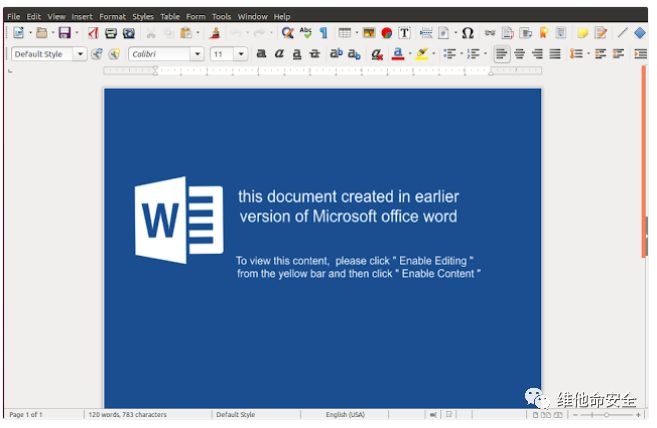
Task: Expand the Calibri font name dropdown
Action: [197, 54]
